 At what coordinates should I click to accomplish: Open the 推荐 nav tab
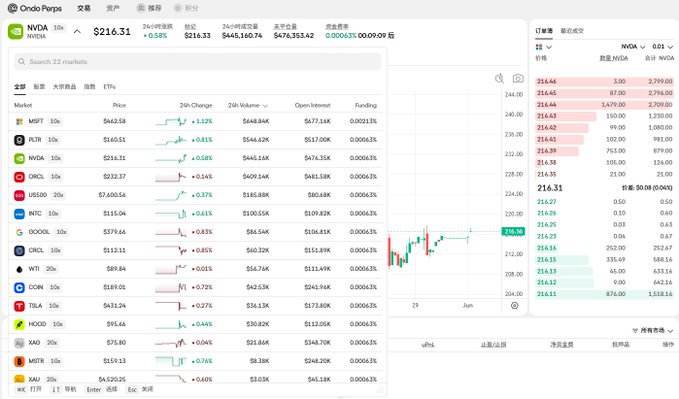[x=149, y=8]
